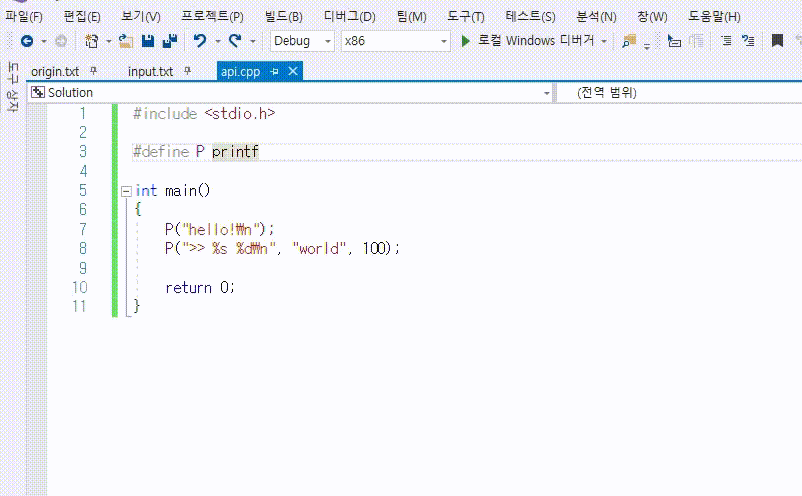This screenshot has height=496, width=802.
Task: Open the 편집(E) menu
Action: [82, 16]
